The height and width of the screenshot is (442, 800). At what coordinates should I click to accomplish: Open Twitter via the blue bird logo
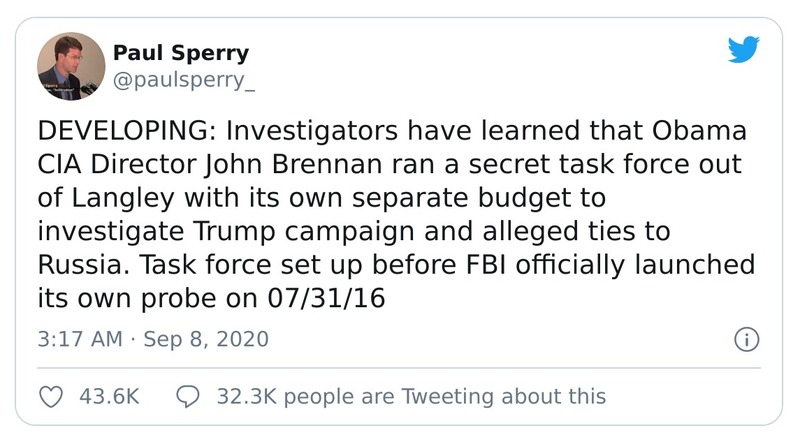744,52
